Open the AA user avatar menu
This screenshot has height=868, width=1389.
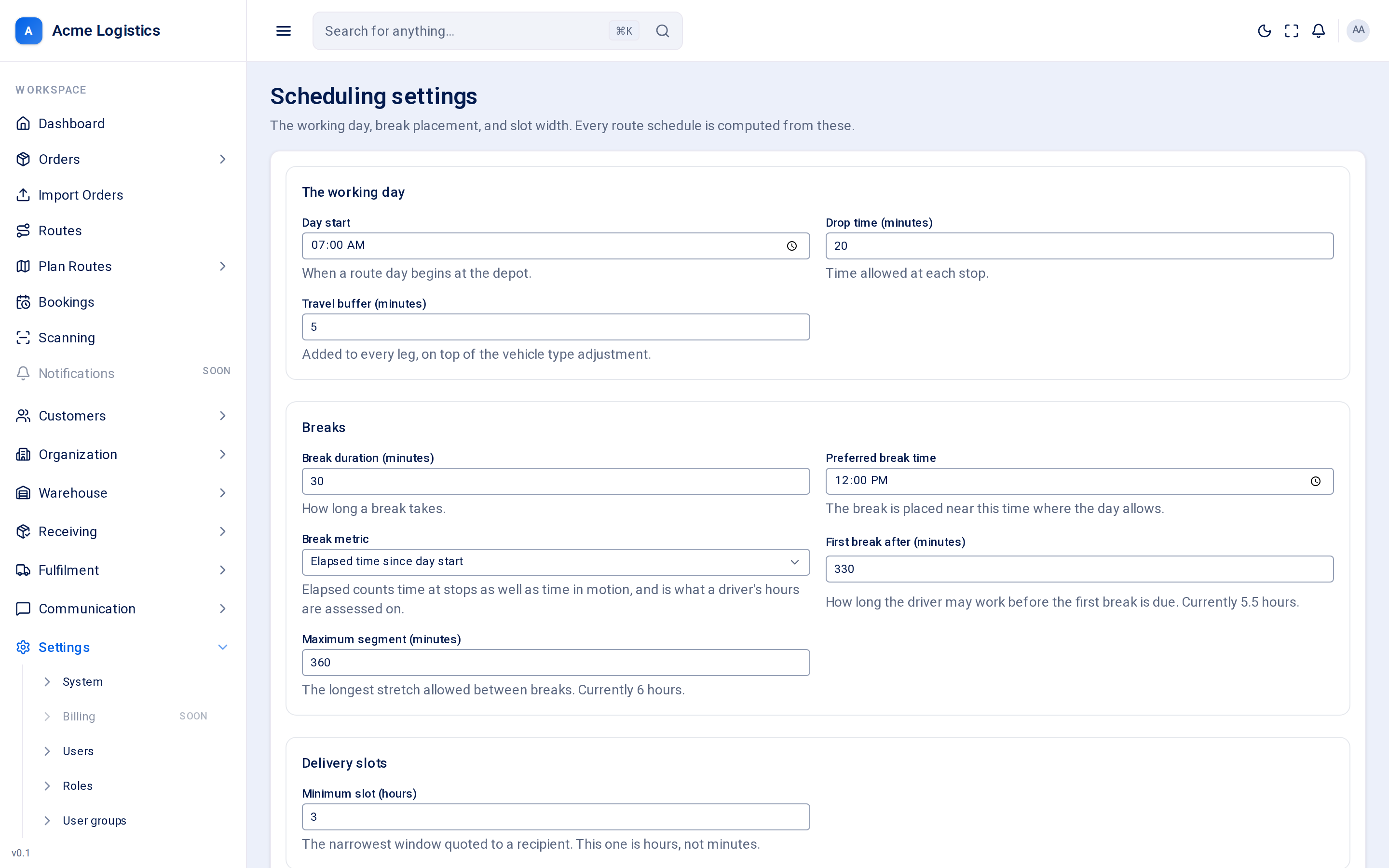point(1358,30)
